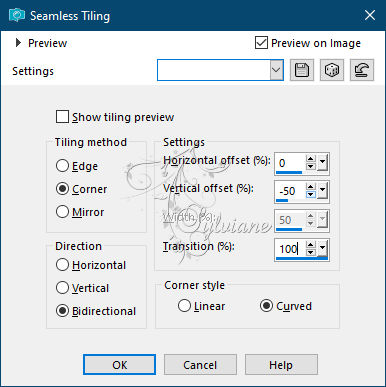
Task: Click the Save preset floppy disk icon
Action: click(302, 70)
